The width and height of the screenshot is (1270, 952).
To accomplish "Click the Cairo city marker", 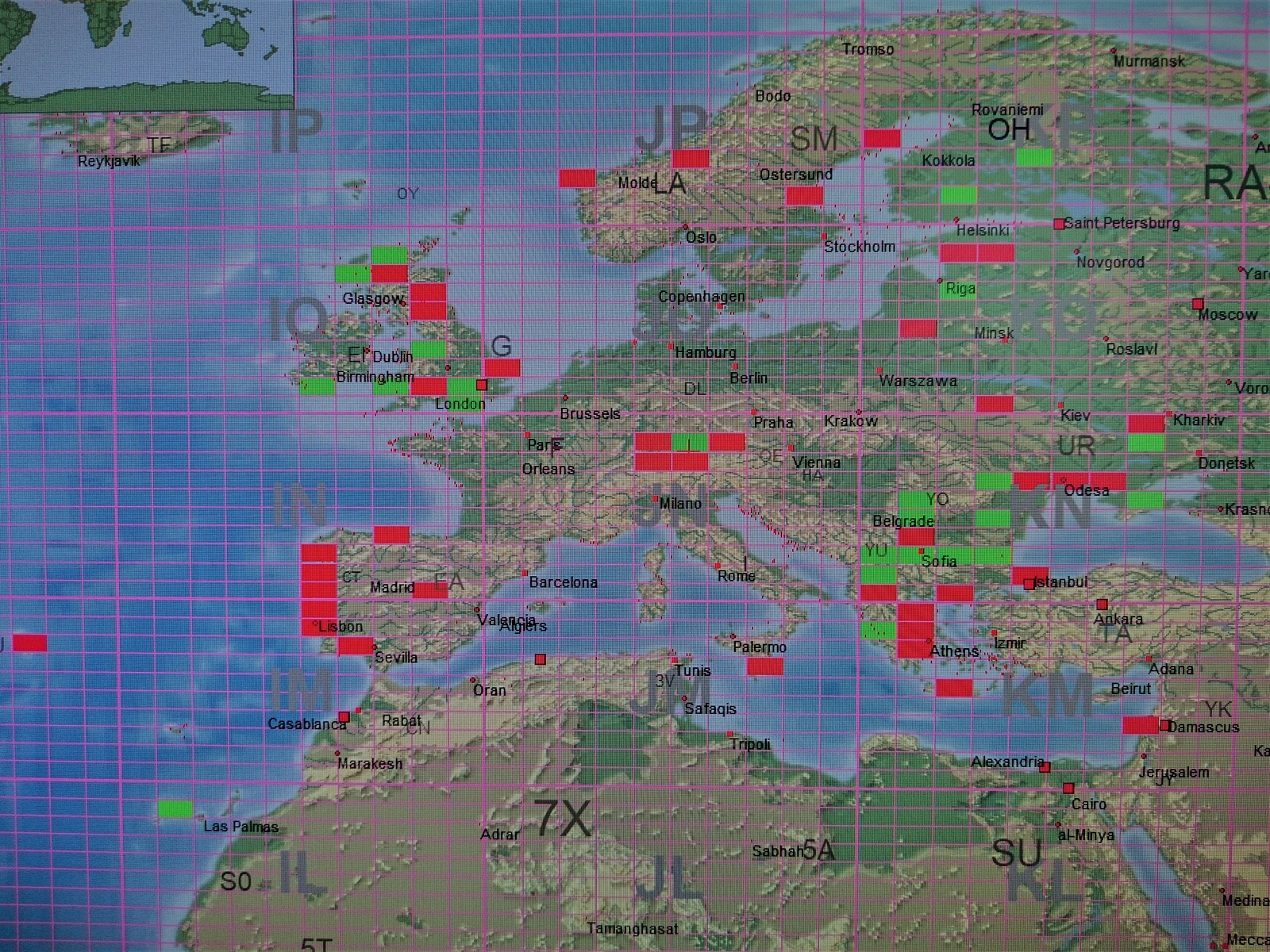I will pos(1068,788).
